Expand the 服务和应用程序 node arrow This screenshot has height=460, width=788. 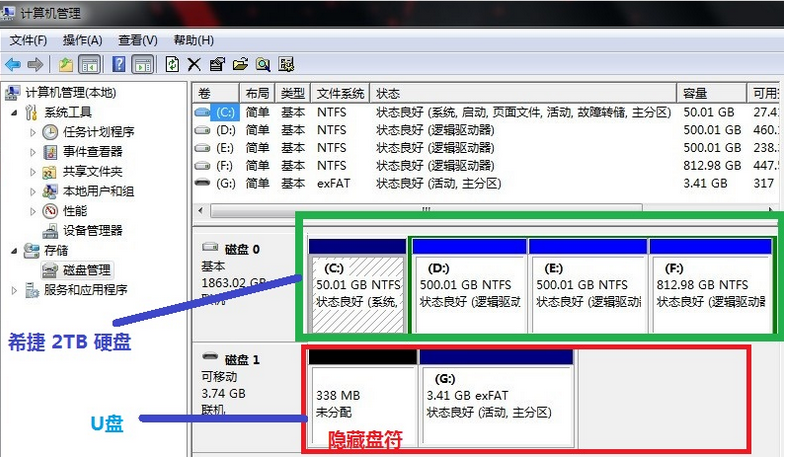coord(15,290)
